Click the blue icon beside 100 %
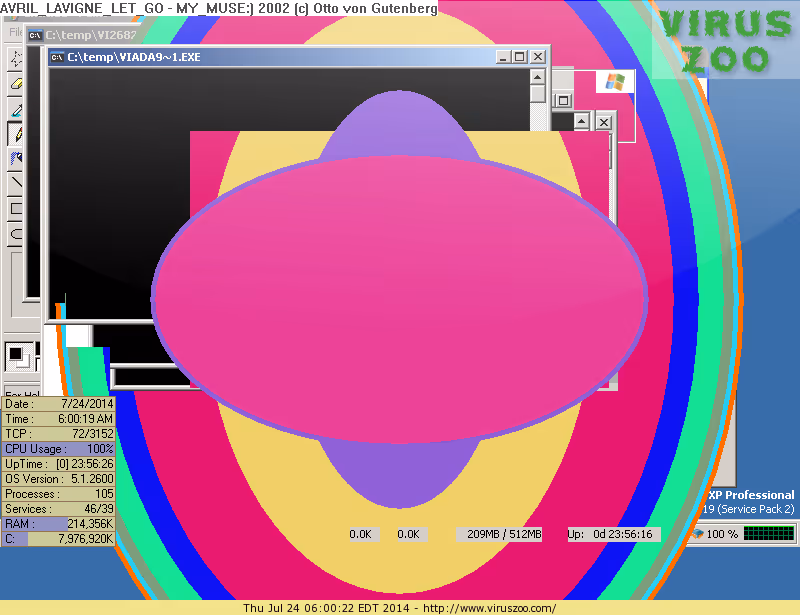800x615 pixels. pos(697,534)
